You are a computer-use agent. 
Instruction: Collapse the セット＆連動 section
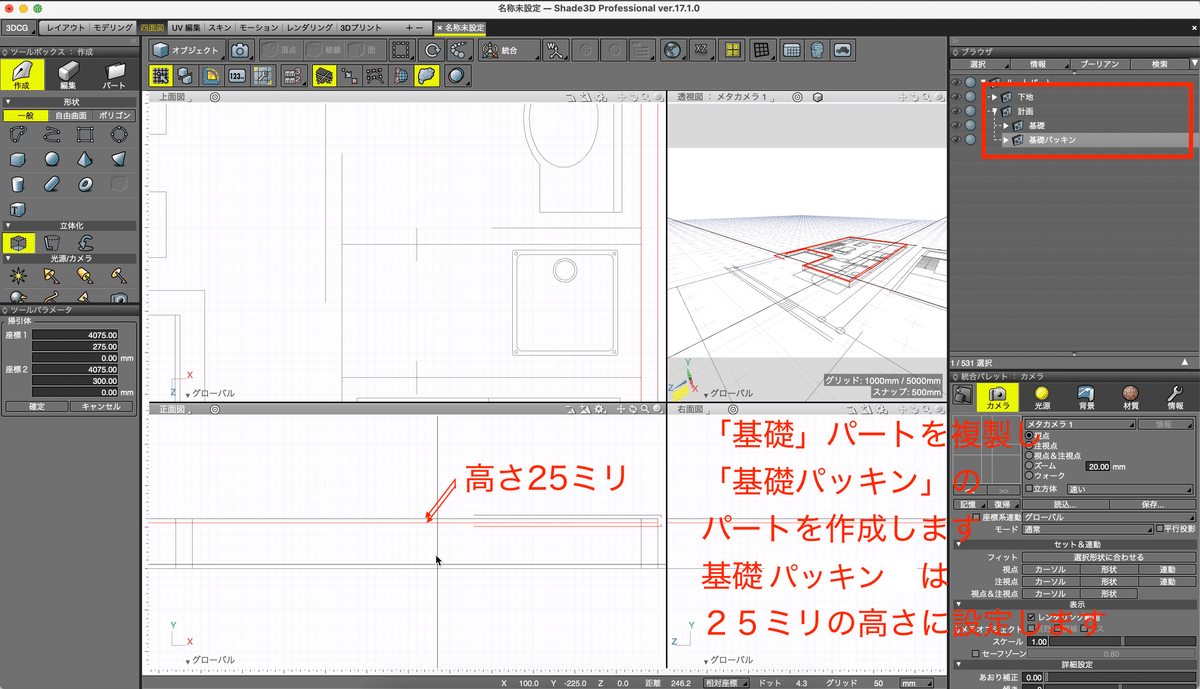coord(958,543)
